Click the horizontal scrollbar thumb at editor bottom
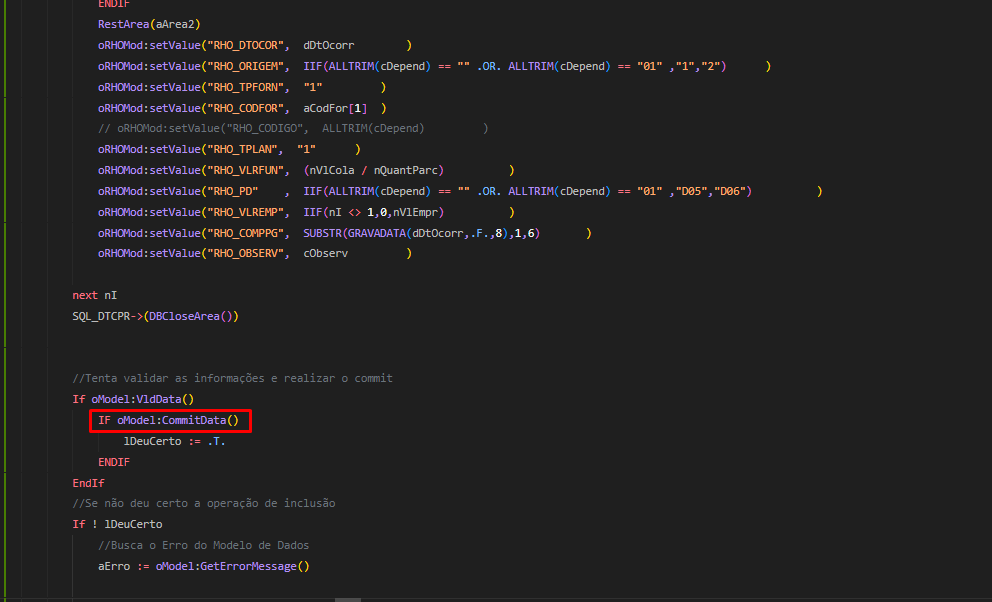The image size is (992, 602). click(x=347, y=599)
